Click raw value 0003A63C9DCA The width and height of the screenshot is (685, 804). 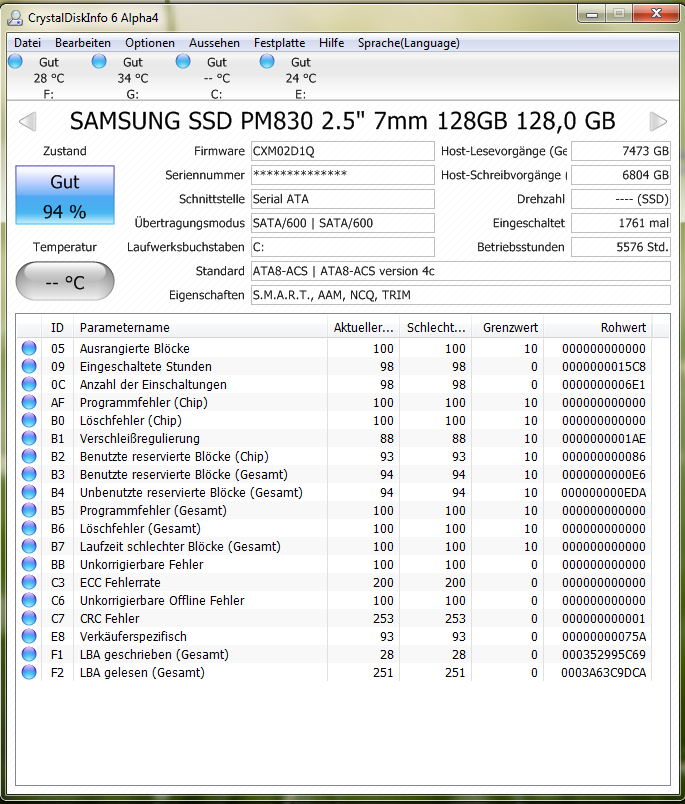pos(603,673)
